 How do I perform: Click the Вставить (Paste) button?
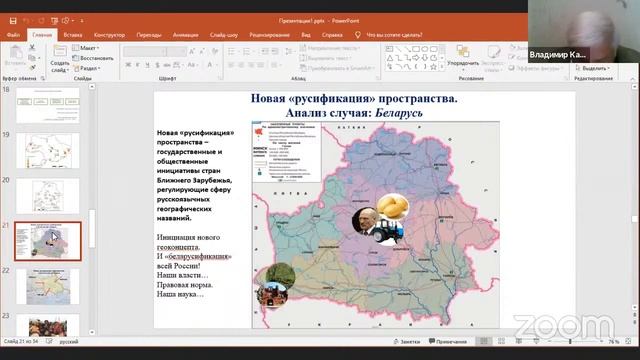(16, 56)
